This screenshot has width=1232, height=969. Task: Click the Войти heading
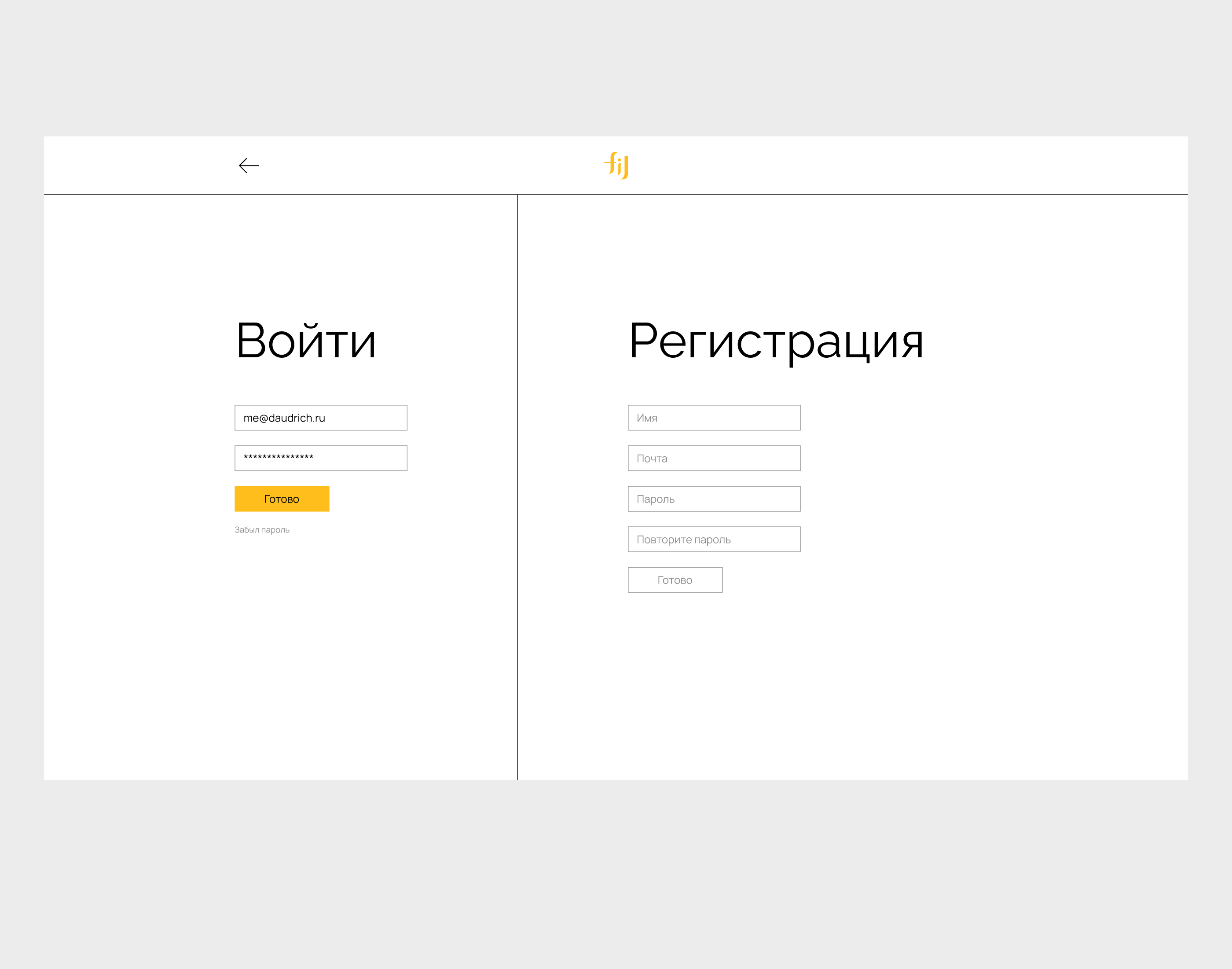click(x=306, y=341)
